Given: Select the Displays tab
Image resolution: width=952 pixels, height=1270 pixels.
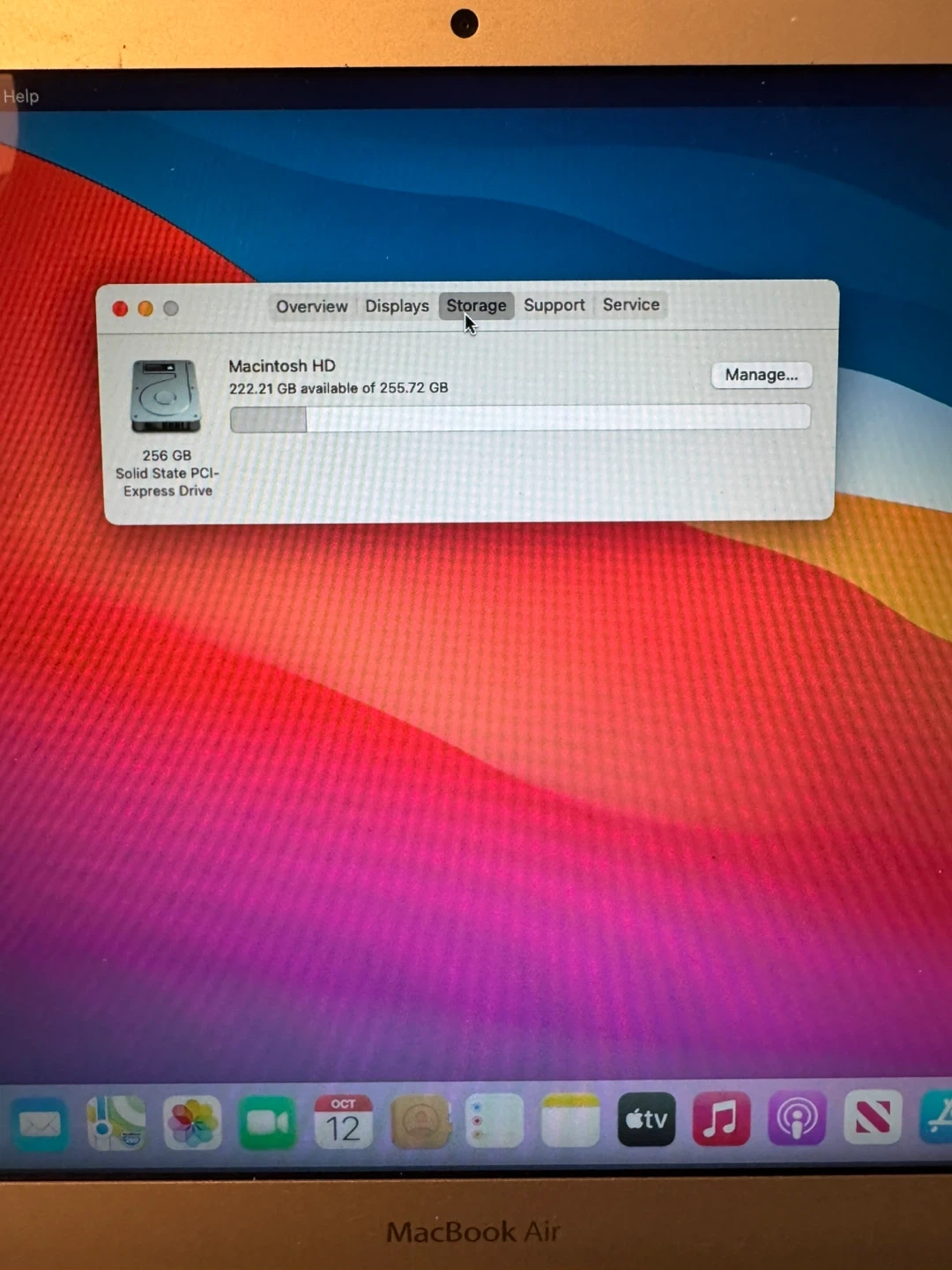Looking at the screenshot, I should [397, 306].
